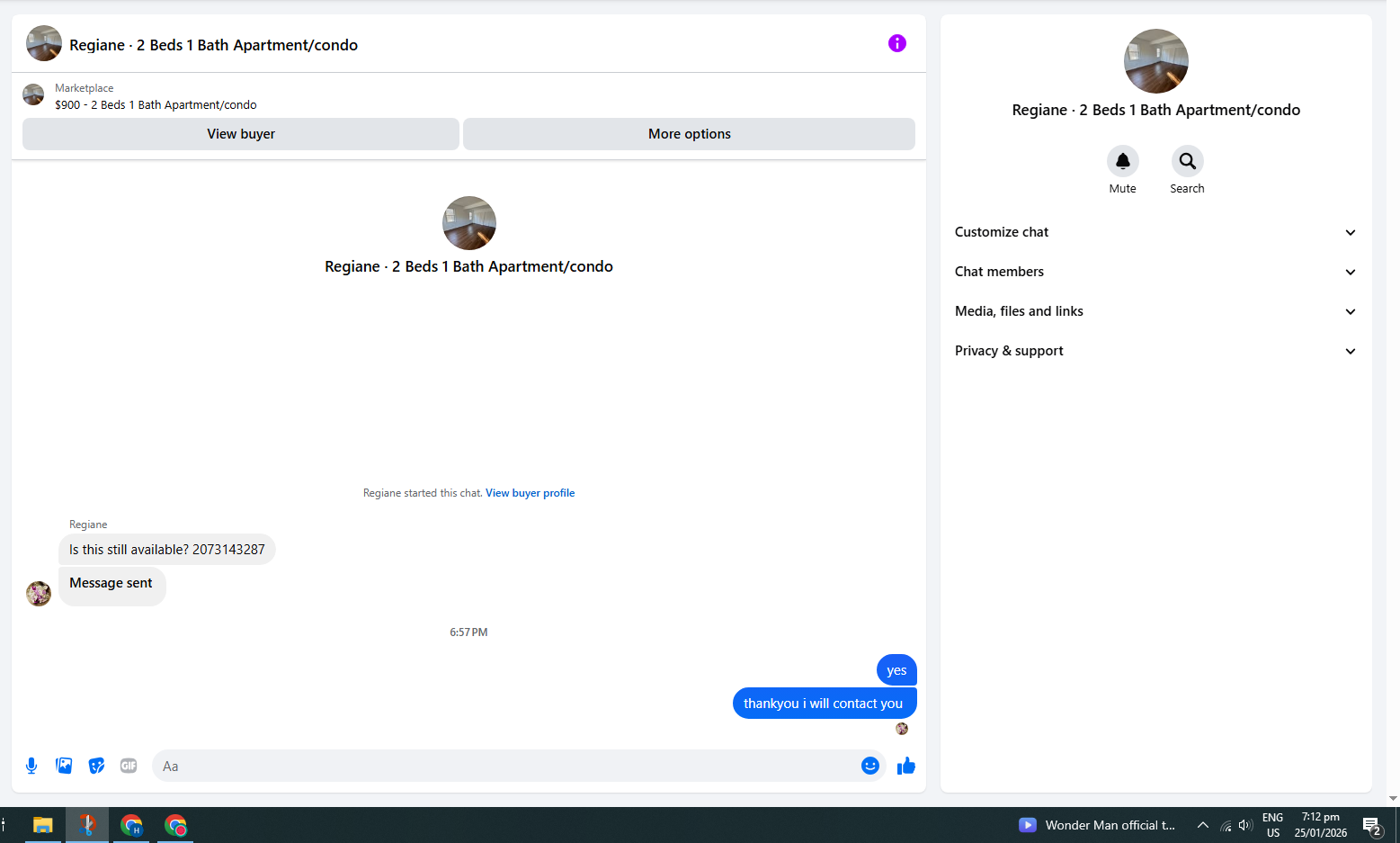This screenshot has height=843, width=1400.
Task: Click the Customize chat chevron arrow
Action: 1350,232
